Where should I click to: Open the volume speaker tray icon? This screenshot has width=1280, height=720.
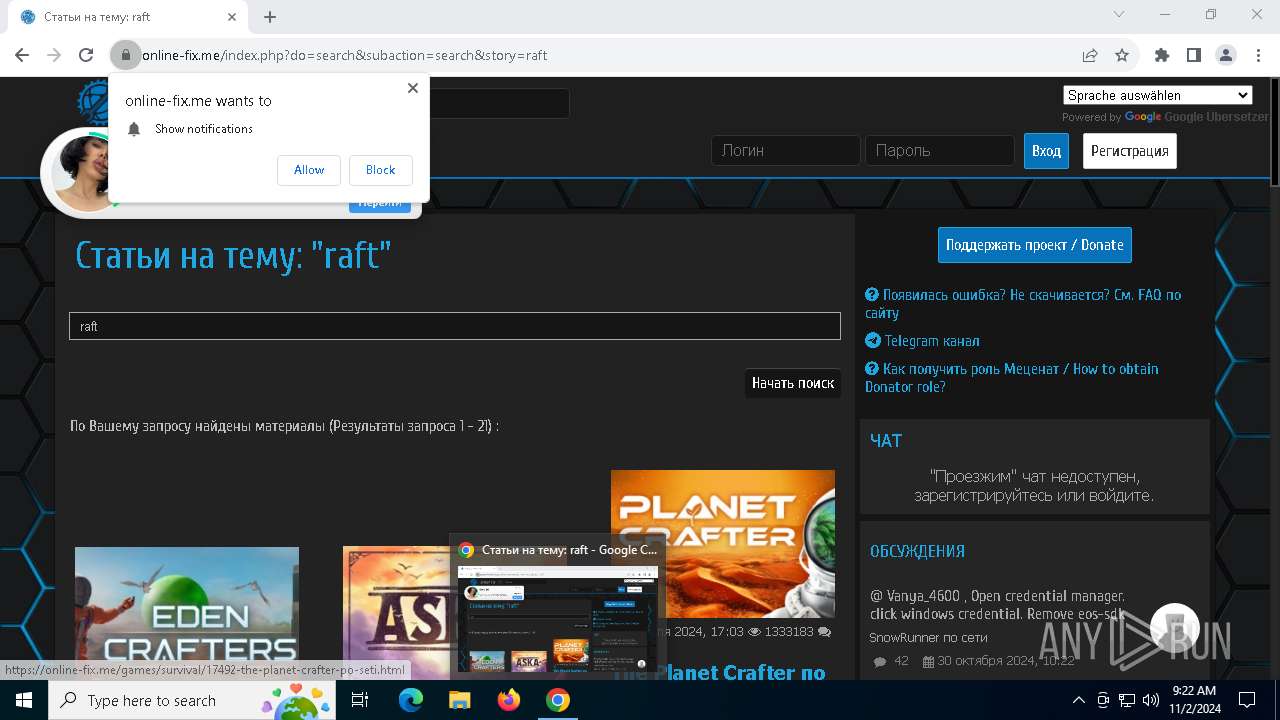click(1150, 700)
